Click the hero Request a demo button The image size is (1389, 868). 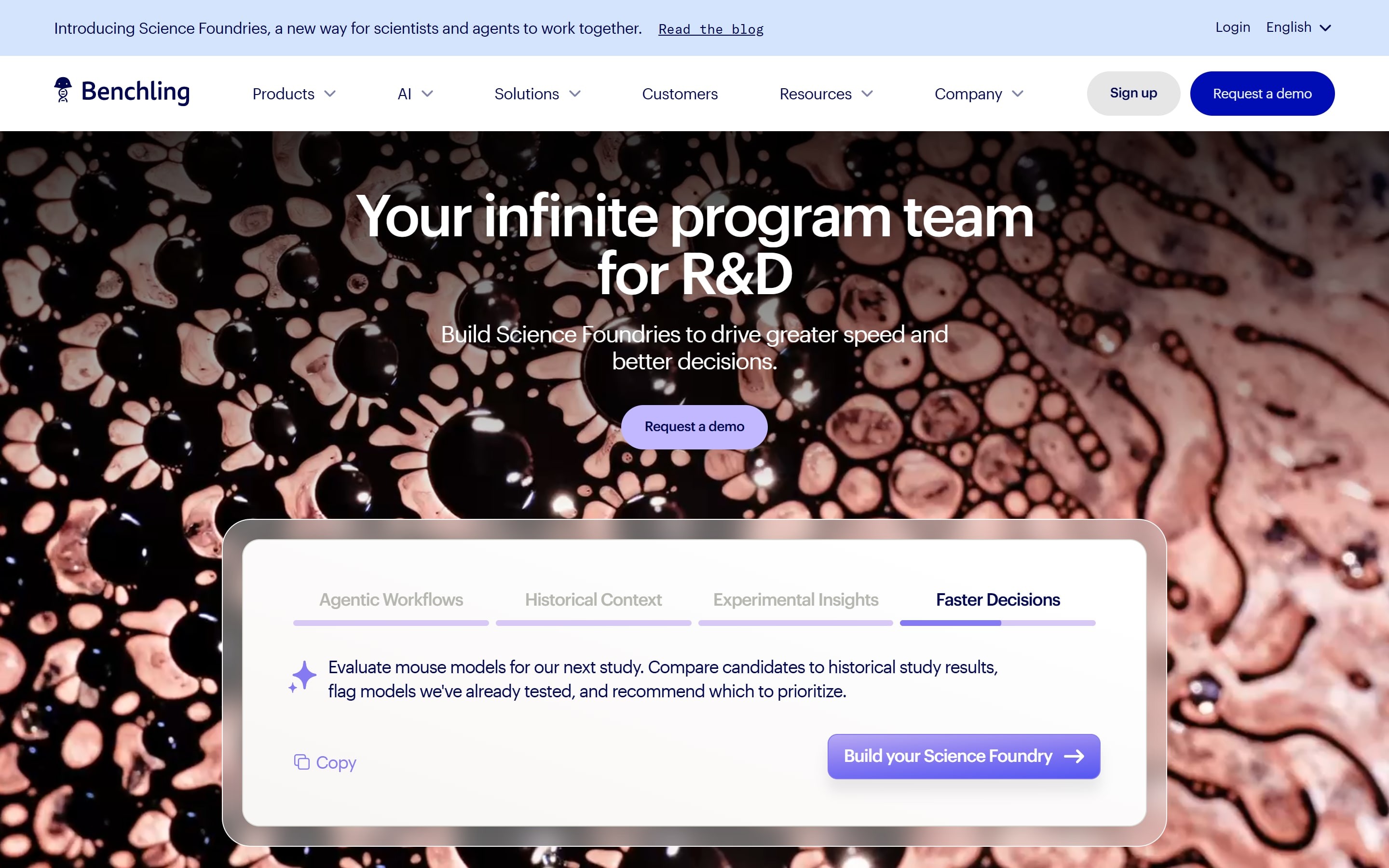tap(694, 427)
